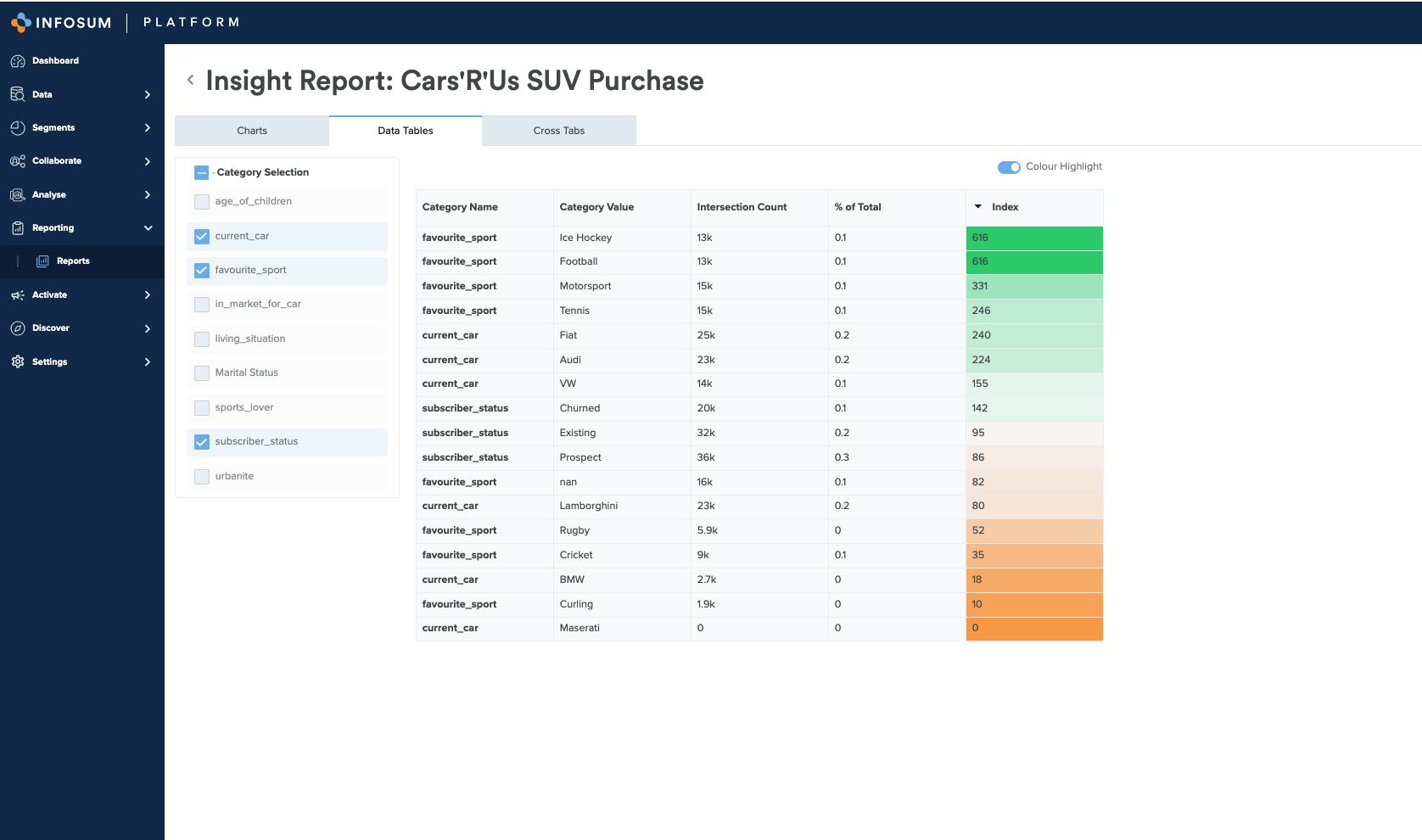Screen dimensions: 1422x840
Task: Click the Collaborate sidebar icon
Action: tap(18, 161)
